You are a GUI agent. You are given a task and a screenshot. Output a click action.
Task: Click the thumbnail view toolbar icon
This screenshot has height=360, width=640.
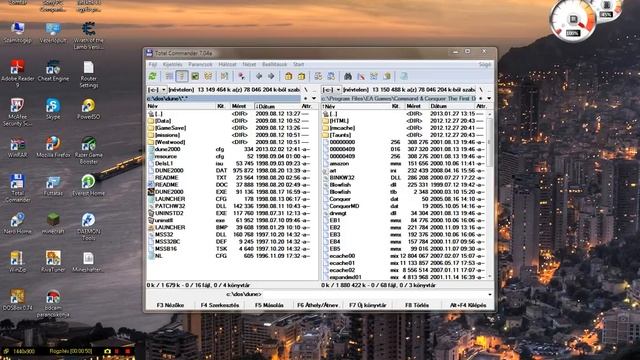click(x=195, y=76)
